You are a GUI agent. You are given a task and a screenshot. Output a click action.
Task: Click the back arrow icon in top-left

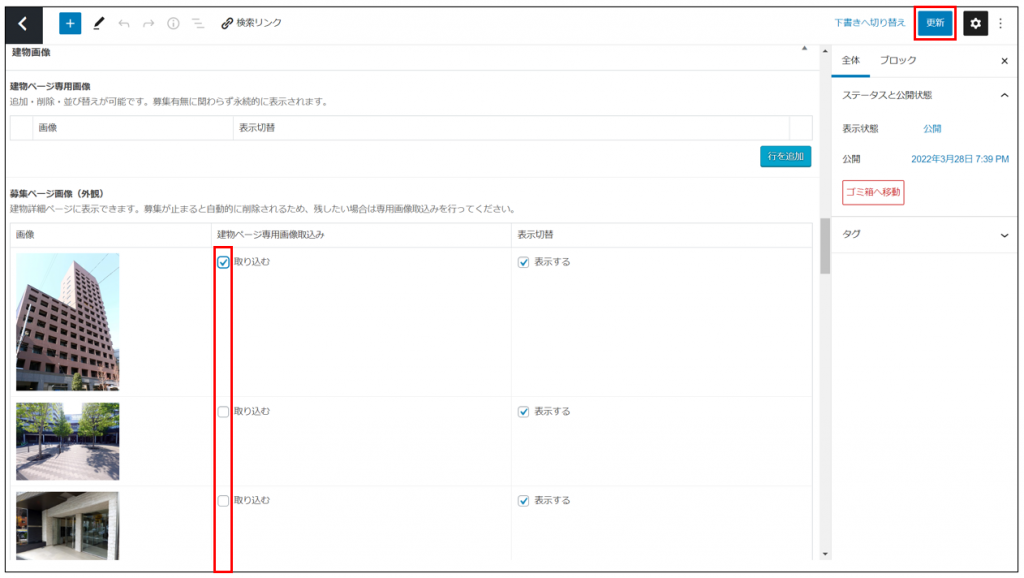click(x=24, y=23)
